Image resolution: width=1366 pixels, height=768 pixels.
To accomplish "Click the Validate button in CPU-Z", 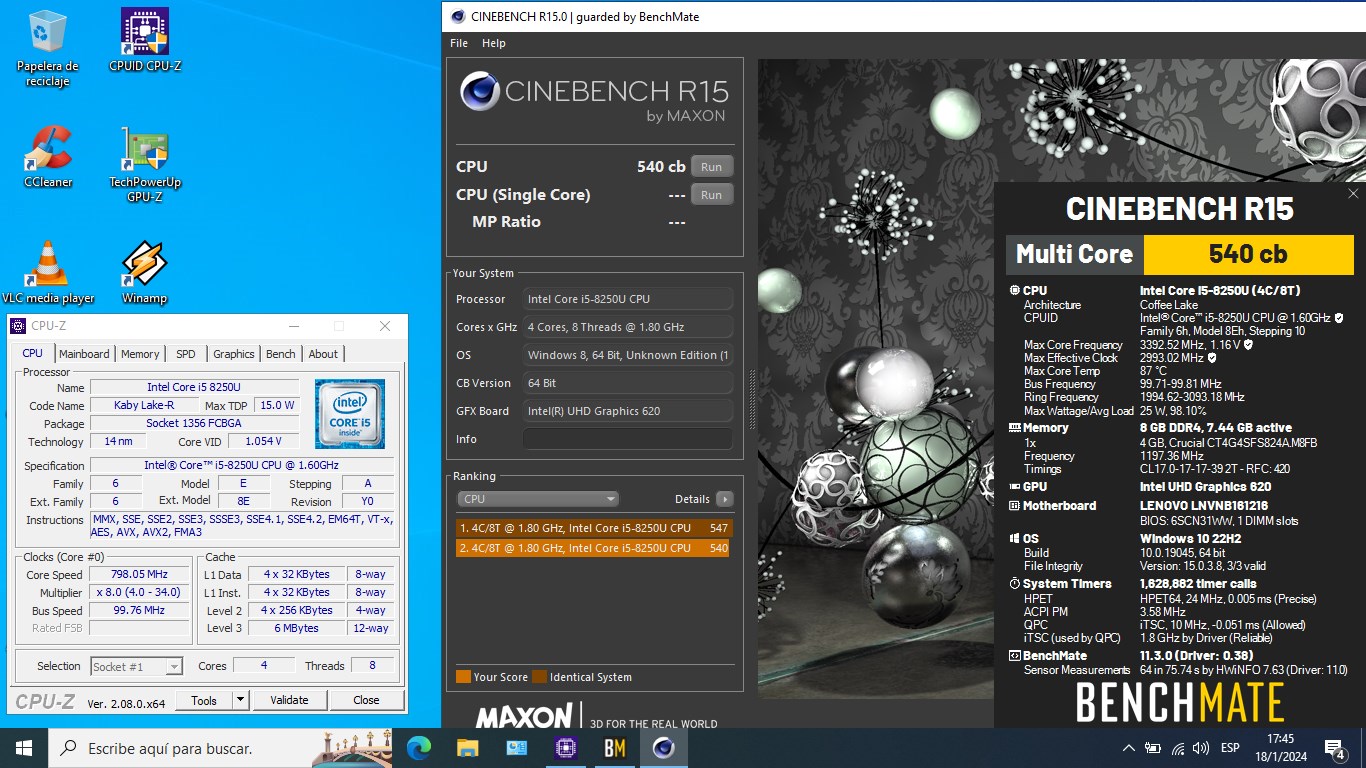I will (290, 700).
